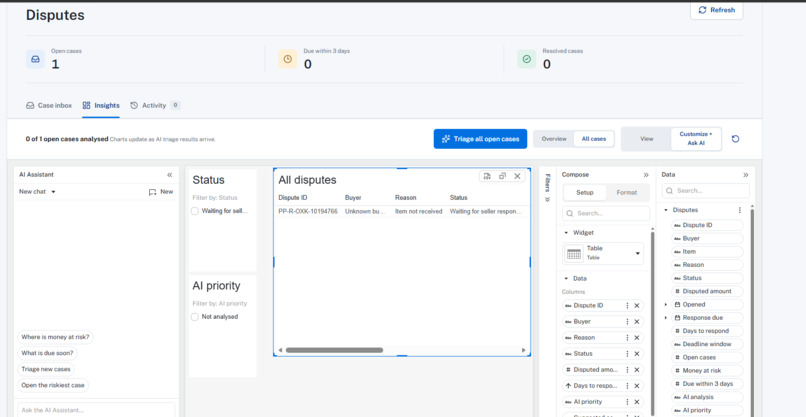The width and height of the screenshot is (806, 417).
Task: Click Triage all open cases button
Action: [480, 139]
